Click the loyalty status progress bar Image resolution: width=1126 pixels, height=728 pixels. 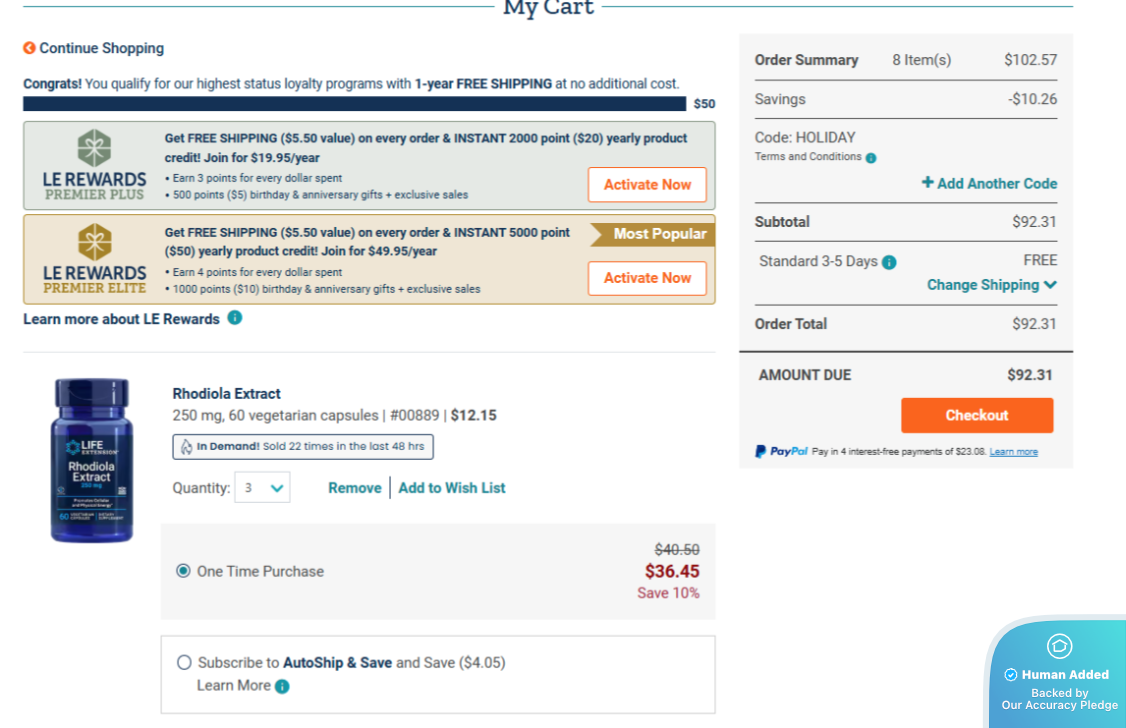354,104
